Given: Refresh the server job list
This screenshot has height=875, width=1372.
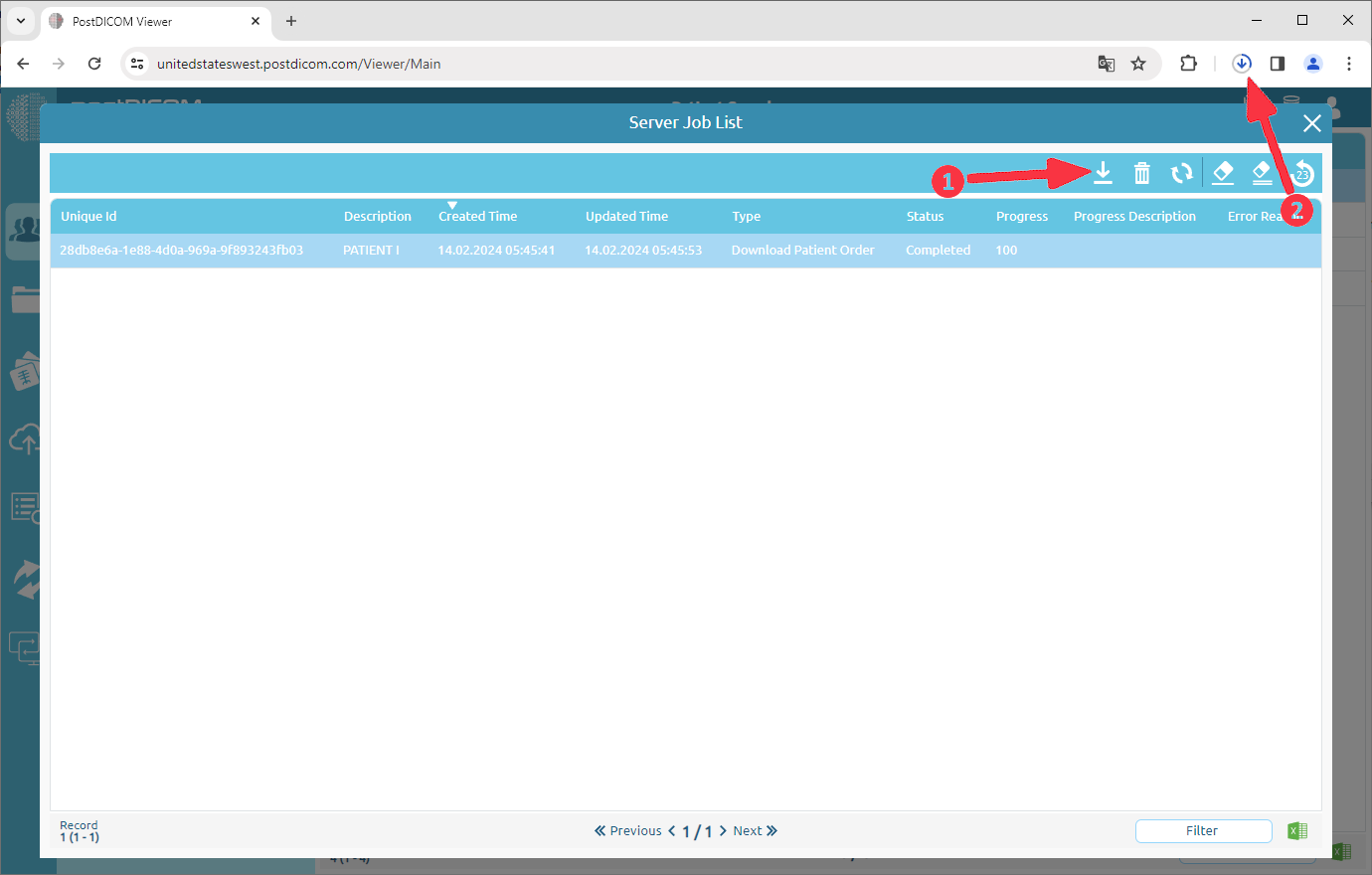Looking at the screenshot, I should coord(1181,172).
